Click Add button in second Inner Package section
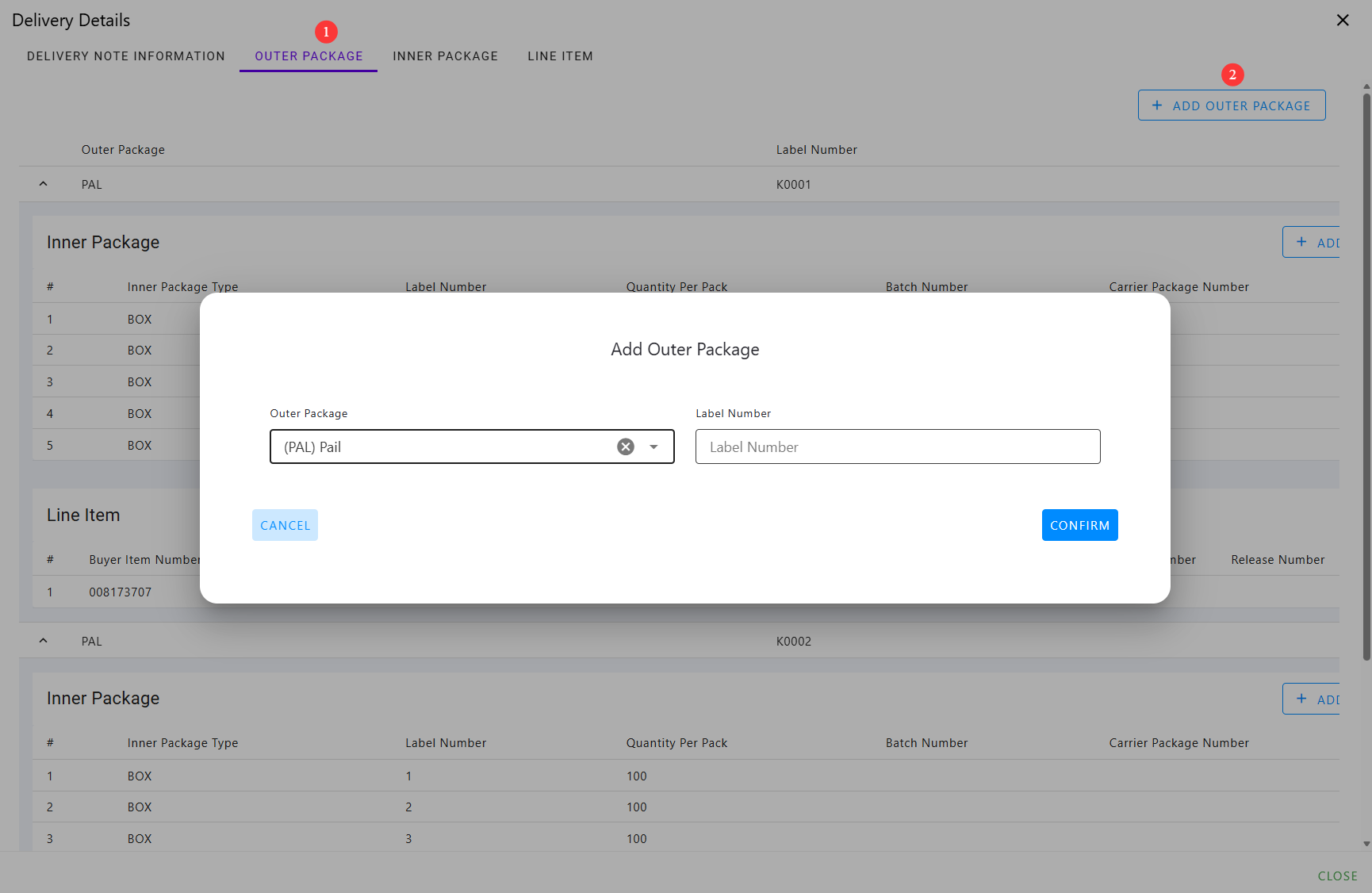 click(x=1313, y=699)
